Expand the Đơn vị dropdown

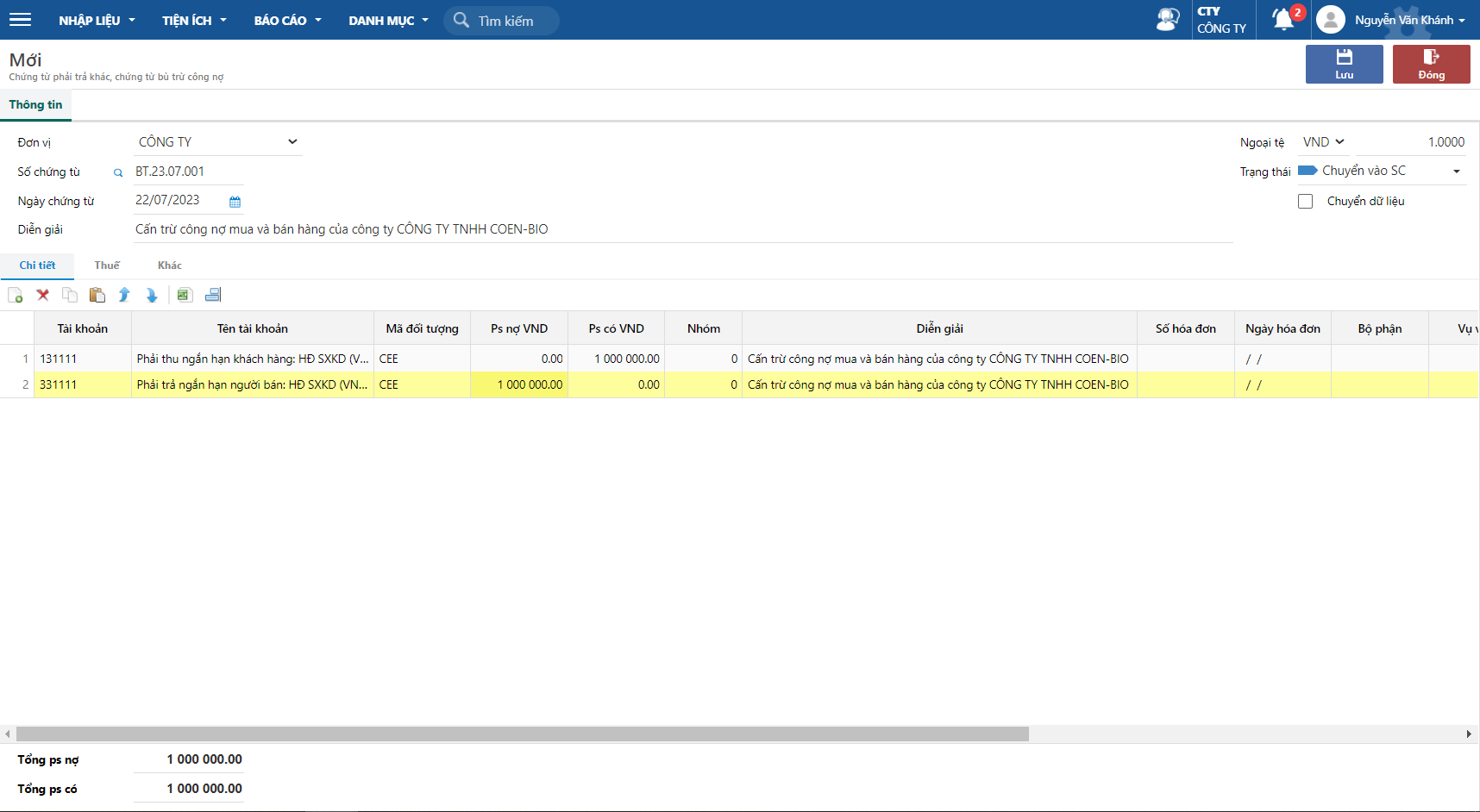pyautogui.click(x=292, y=142)
